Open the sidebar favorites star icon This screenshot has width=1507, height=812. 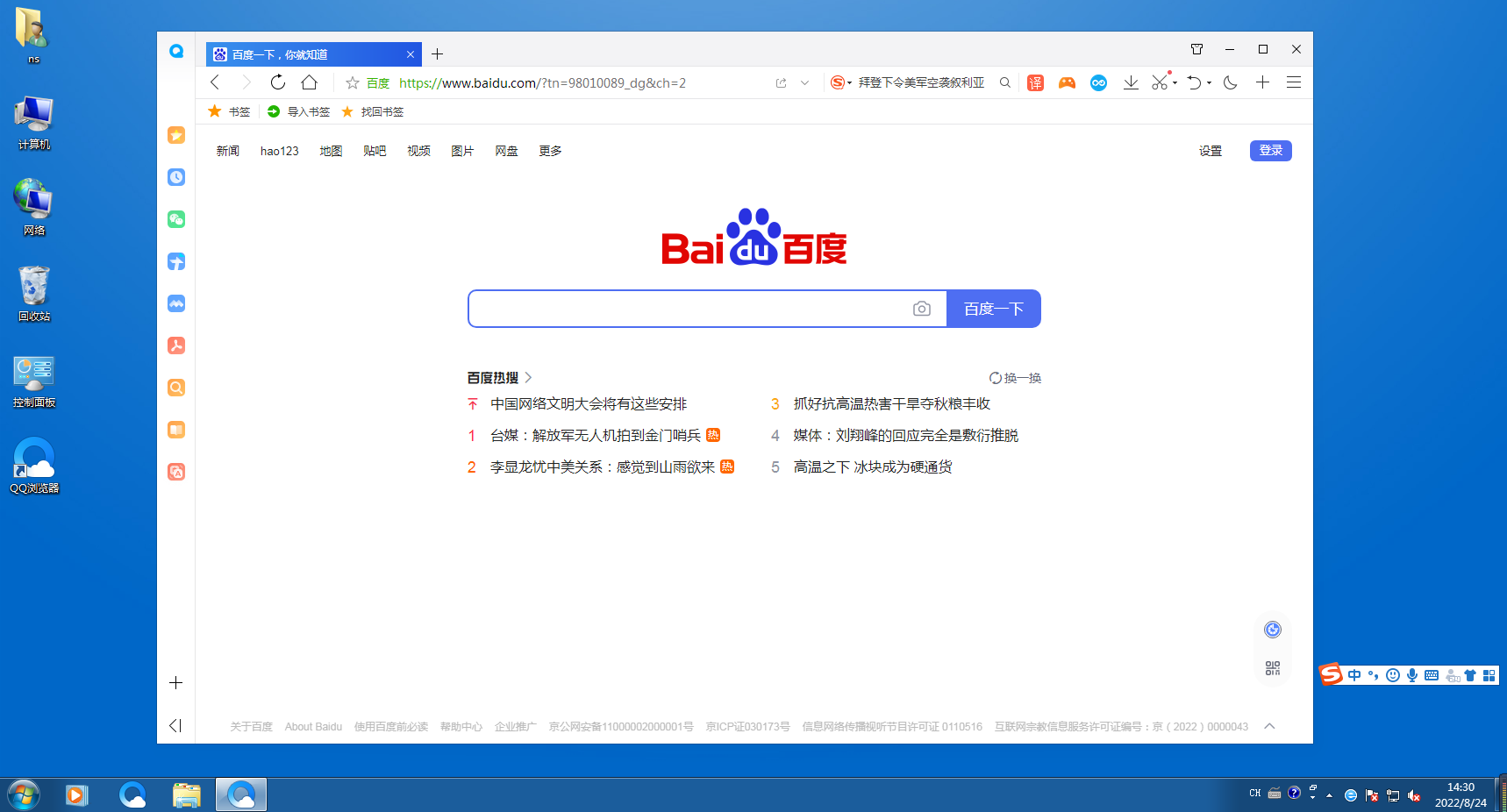[x=176, y=135]
